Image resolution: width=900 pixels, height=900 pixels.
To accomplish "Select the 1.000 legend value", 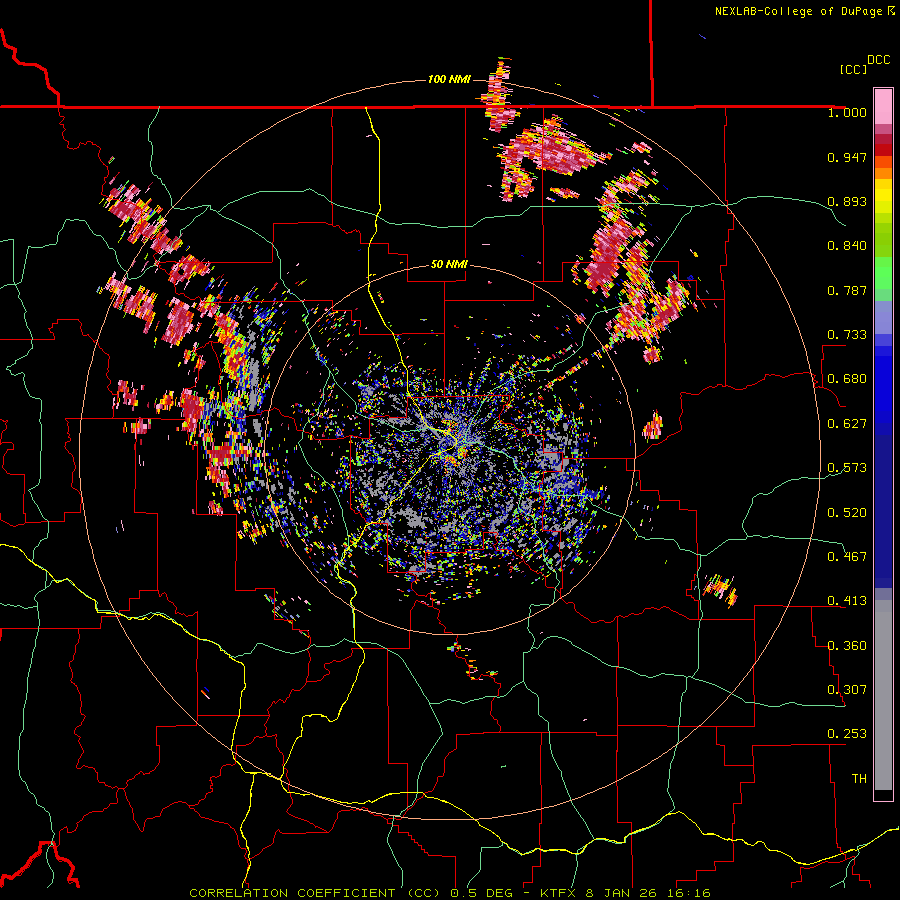I will 847,112.
